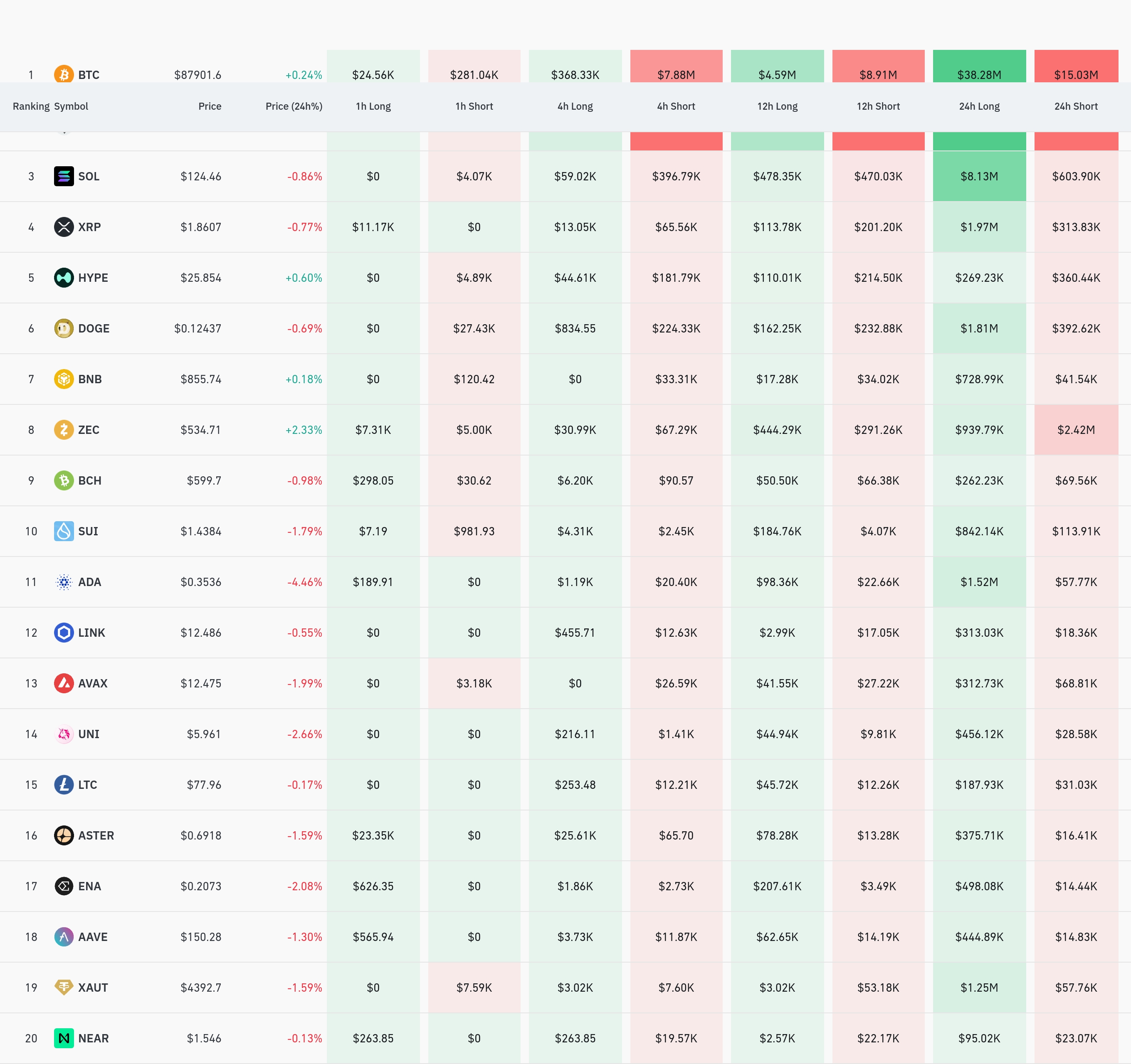
Task: Sort table by Ranking header
Action: click(x=31, y=106)
